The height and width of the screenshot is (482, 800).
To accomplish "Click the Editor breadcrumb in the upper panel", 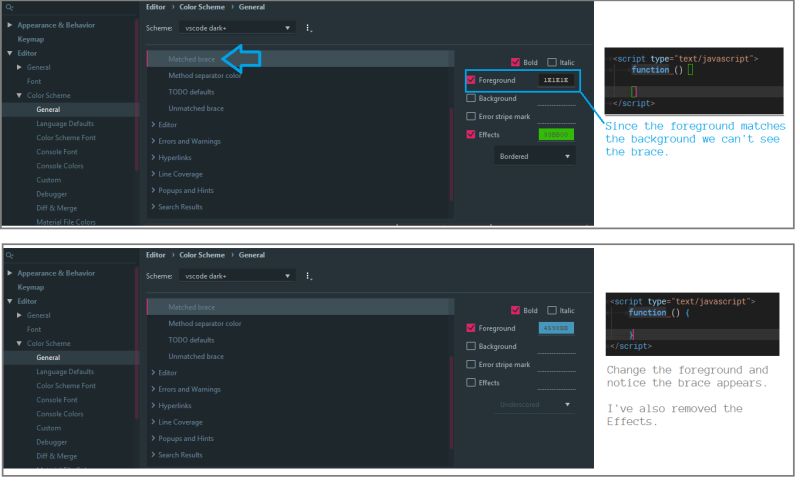I will pos(156,7).
